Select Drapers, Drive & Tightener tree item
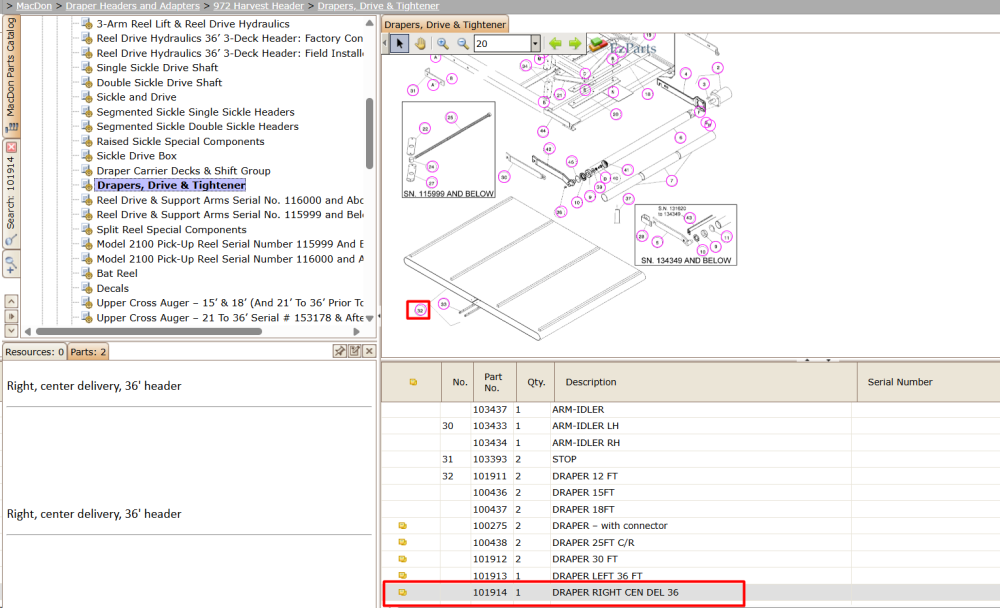1000x608 pixels. pyautogui.click(x=171, y=185)
